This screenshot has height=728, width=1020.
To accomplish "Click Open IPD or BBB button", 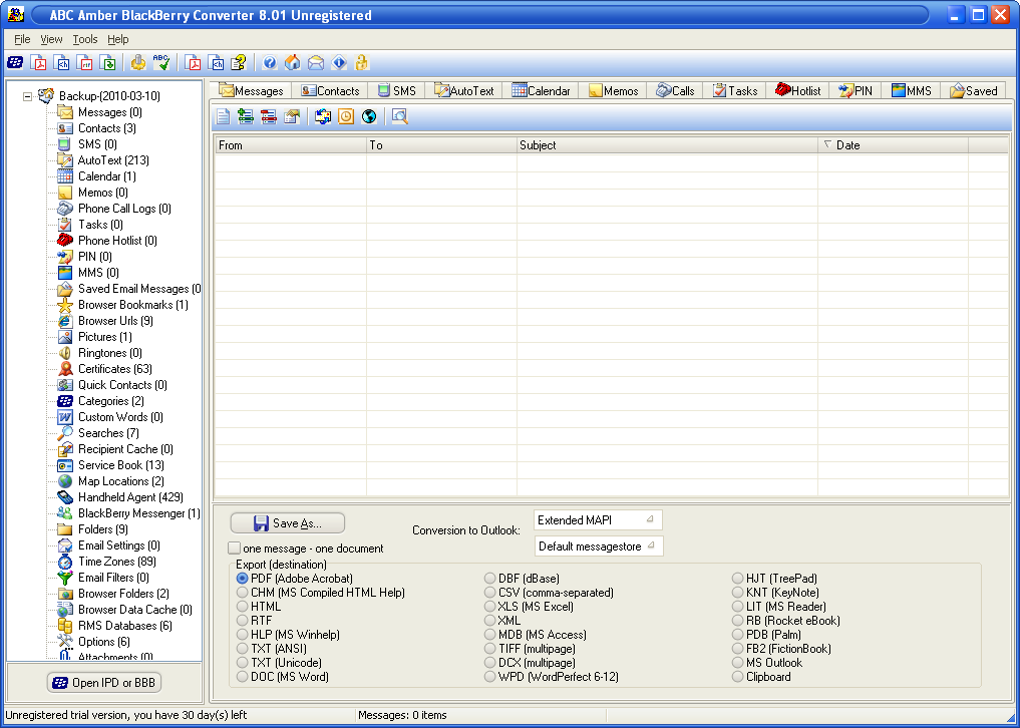I will 104,683.
